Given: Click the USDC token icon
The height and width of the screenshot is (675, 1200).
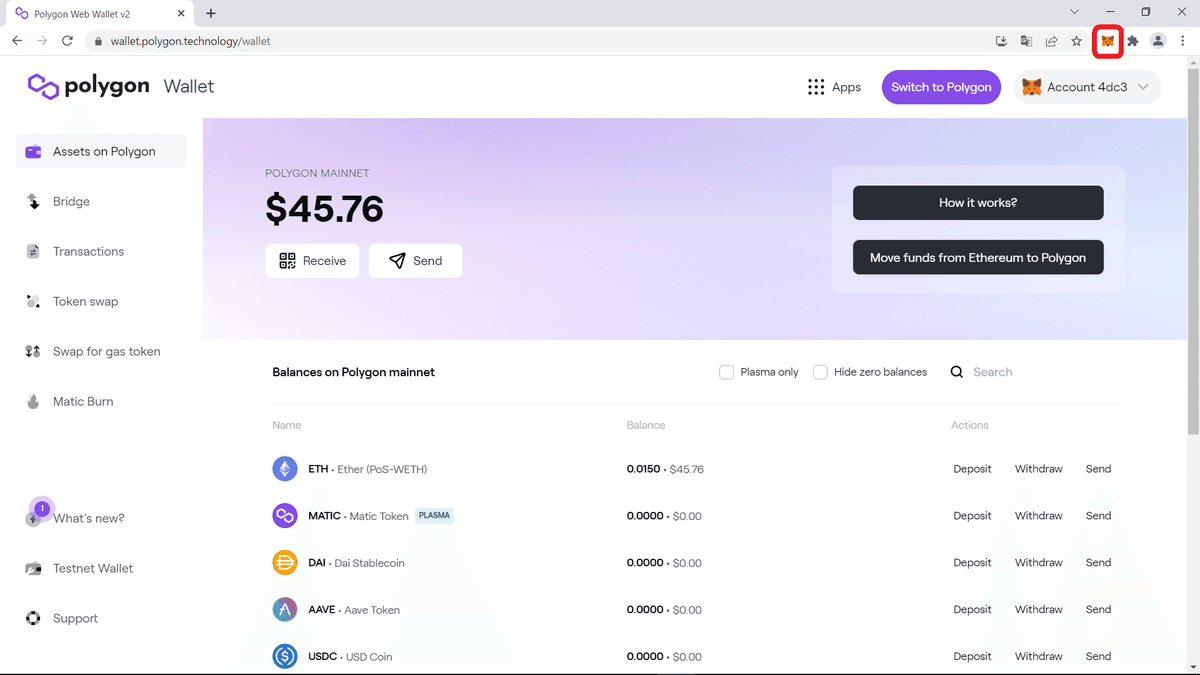Looking at the screenshot, I should (285, 656).
